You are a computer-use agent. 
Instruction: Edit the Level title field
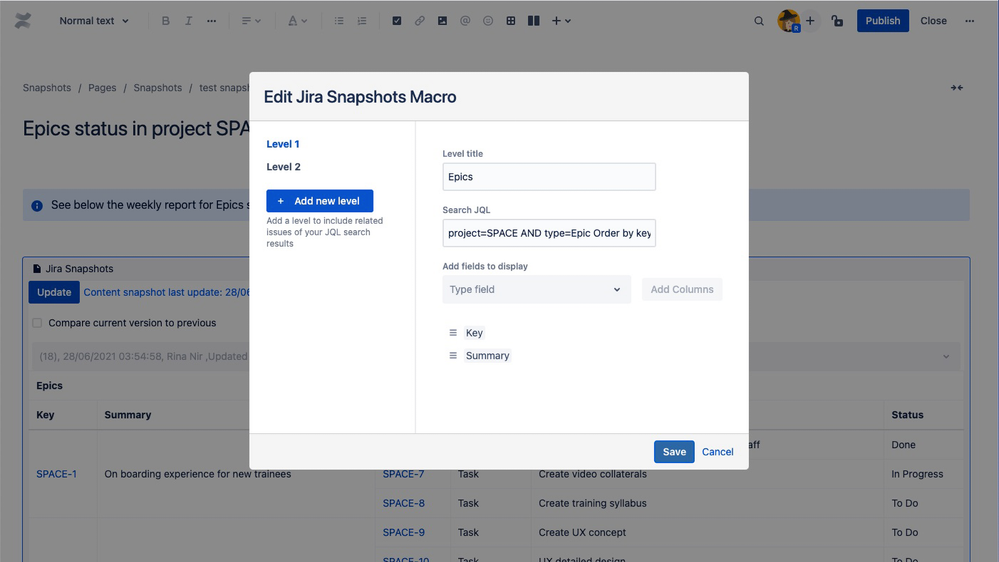pyautogui.click(x=549, y=177)
